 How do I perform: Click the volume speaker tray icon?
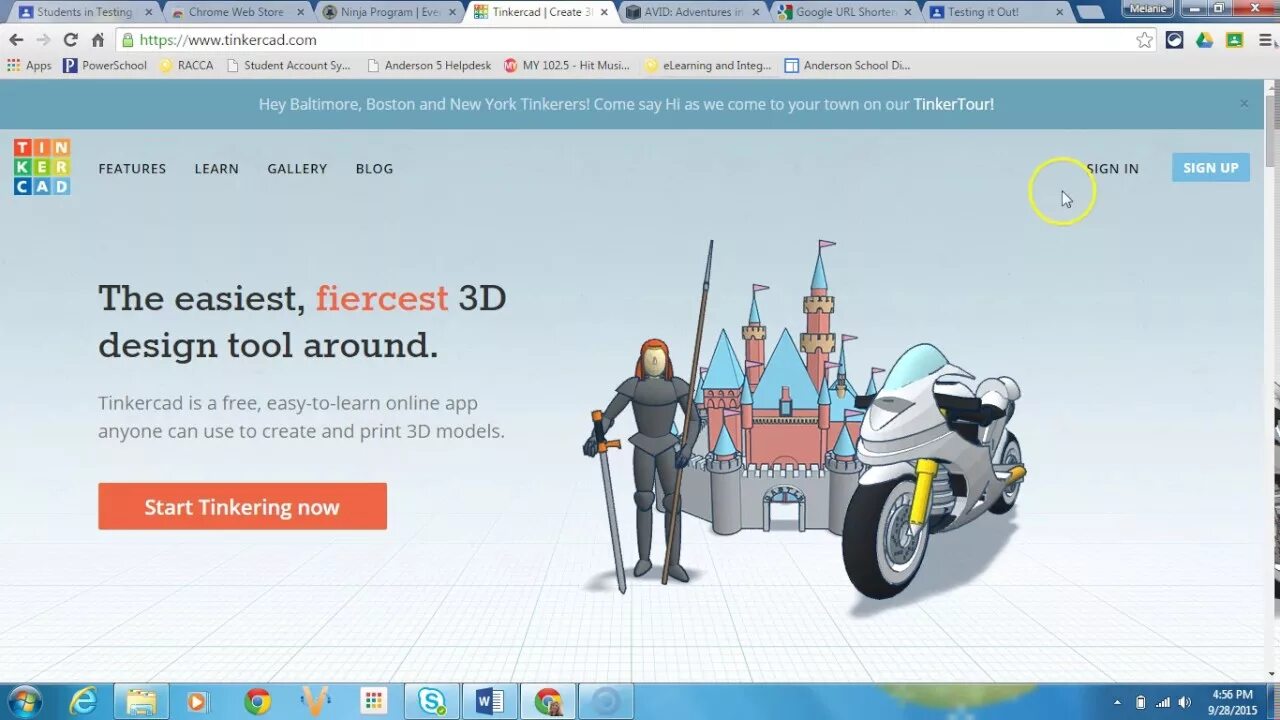click(1186, 702)
